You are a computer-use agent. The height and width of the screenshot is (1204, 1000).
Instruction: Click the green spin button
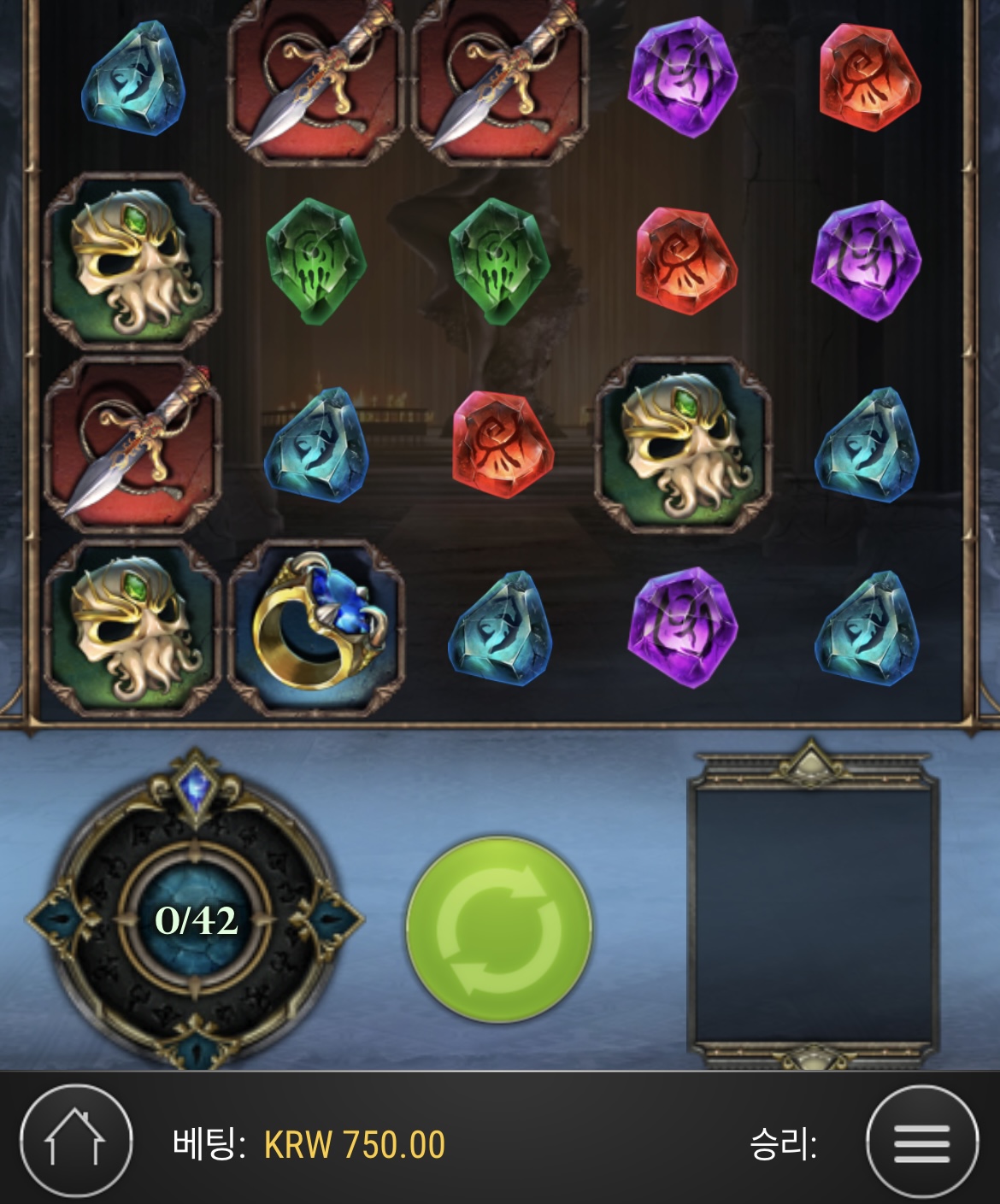499,929
